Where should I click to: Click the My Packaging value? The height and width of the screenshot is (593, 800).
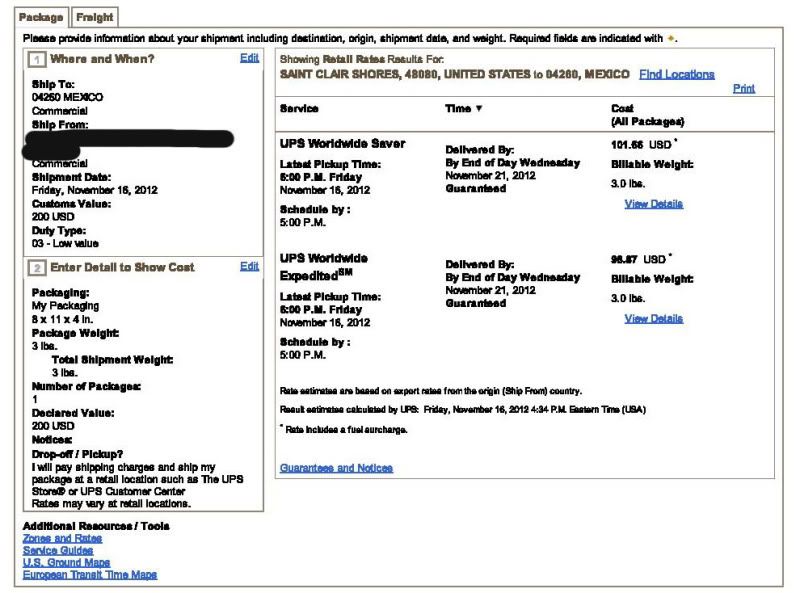click(65, 306)
